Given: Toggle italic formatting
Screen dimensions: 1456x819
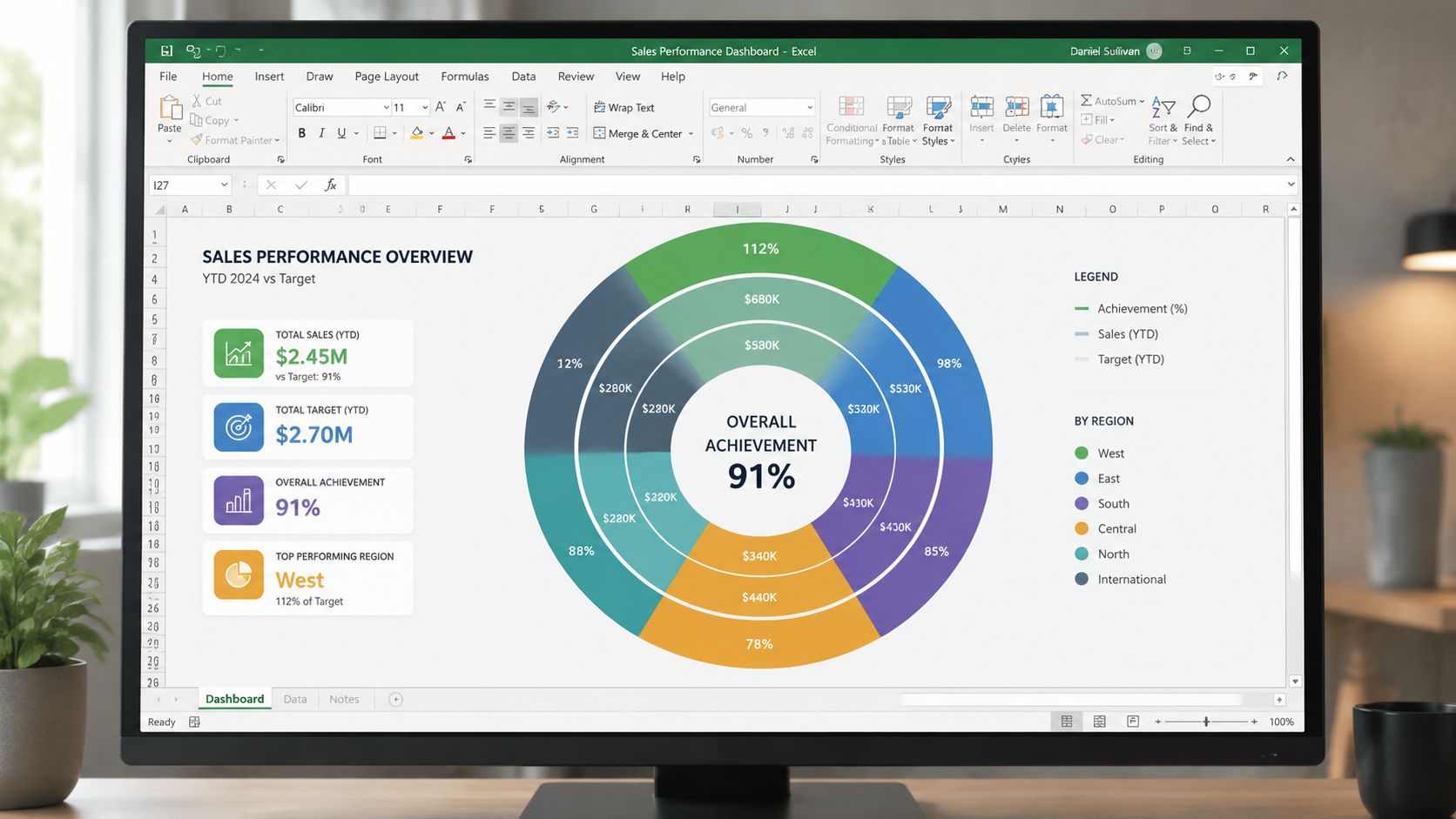Looking at the screenshot, I should 321,133.
